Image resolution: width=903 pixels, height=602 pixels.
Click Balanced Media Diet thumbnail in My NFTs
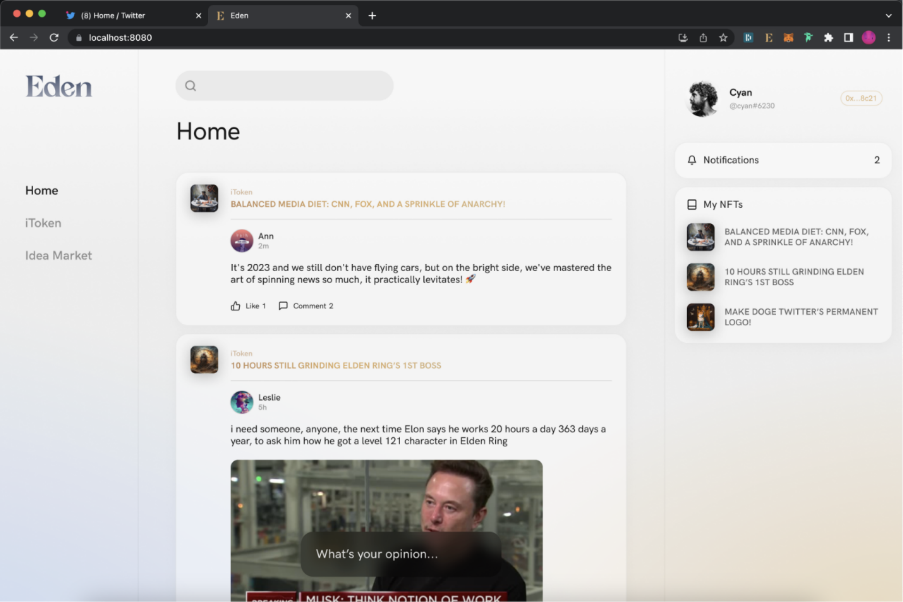click(x=700, y=237)
